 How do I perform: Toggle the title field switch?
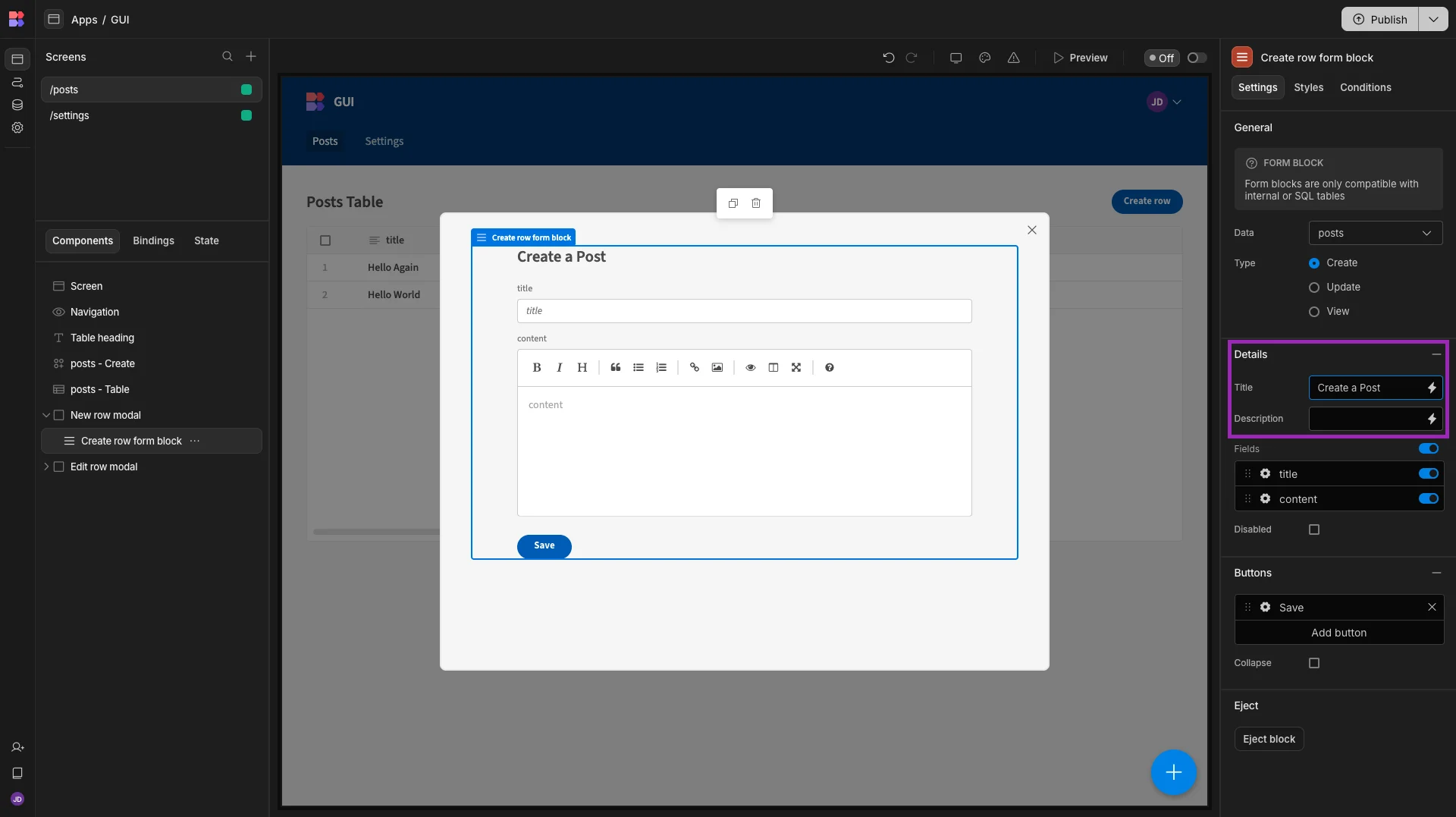coord(1429,474)
